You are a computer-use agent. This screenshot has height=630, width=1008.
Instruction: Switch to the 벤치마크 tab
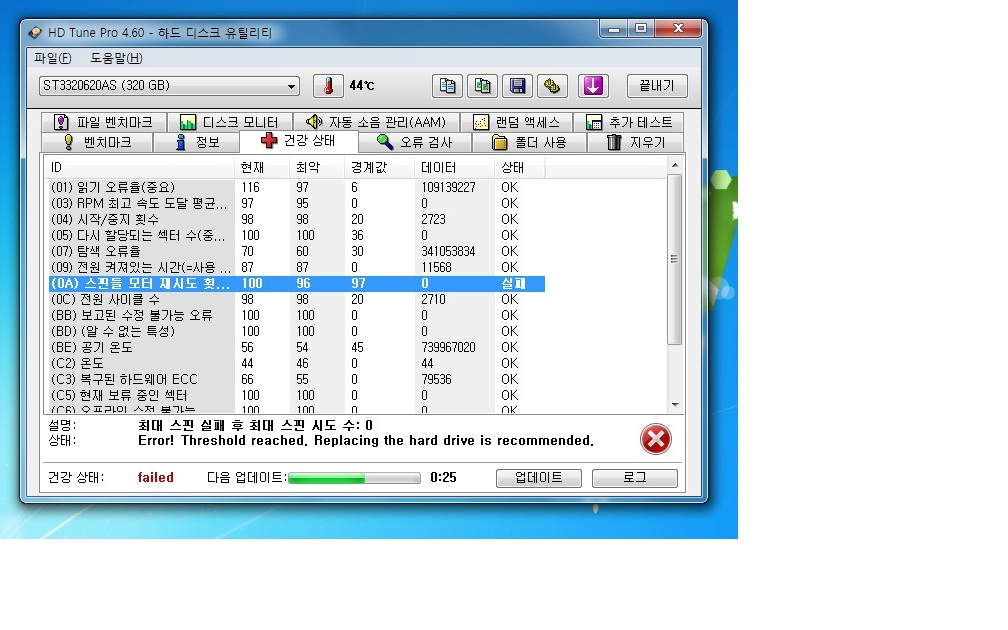tap(97, 142)
